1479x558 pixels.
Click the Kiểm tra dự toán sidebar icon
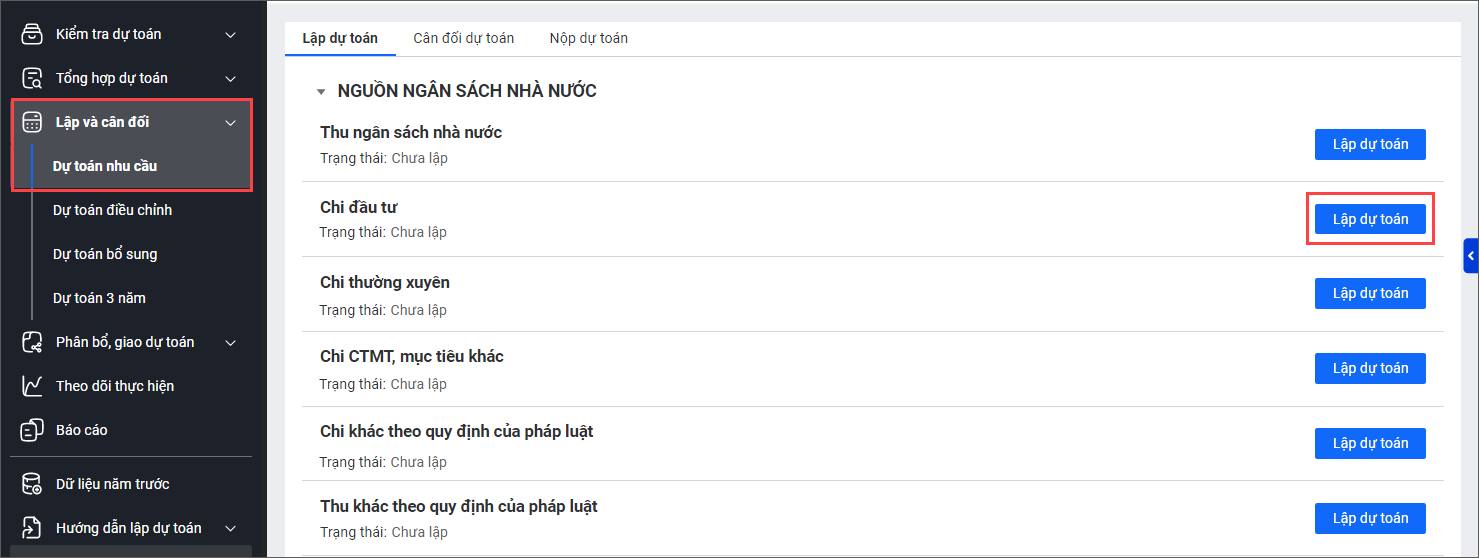click(x=33, y=34)
